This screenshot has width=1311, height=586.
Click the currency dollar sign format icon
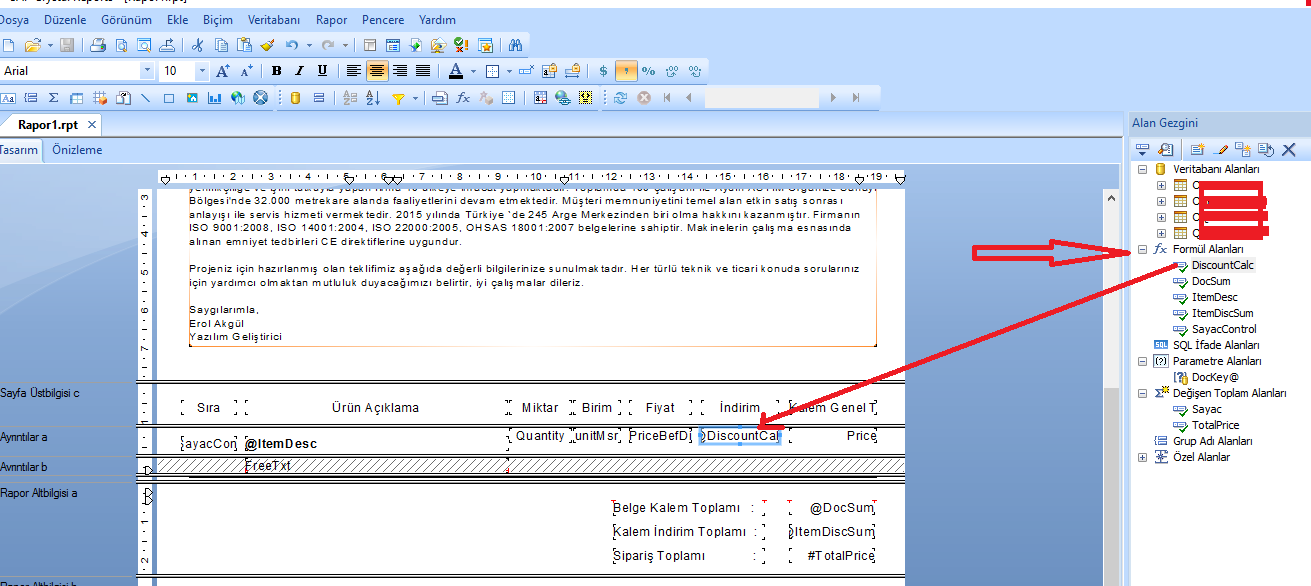(x=603, y=71)
